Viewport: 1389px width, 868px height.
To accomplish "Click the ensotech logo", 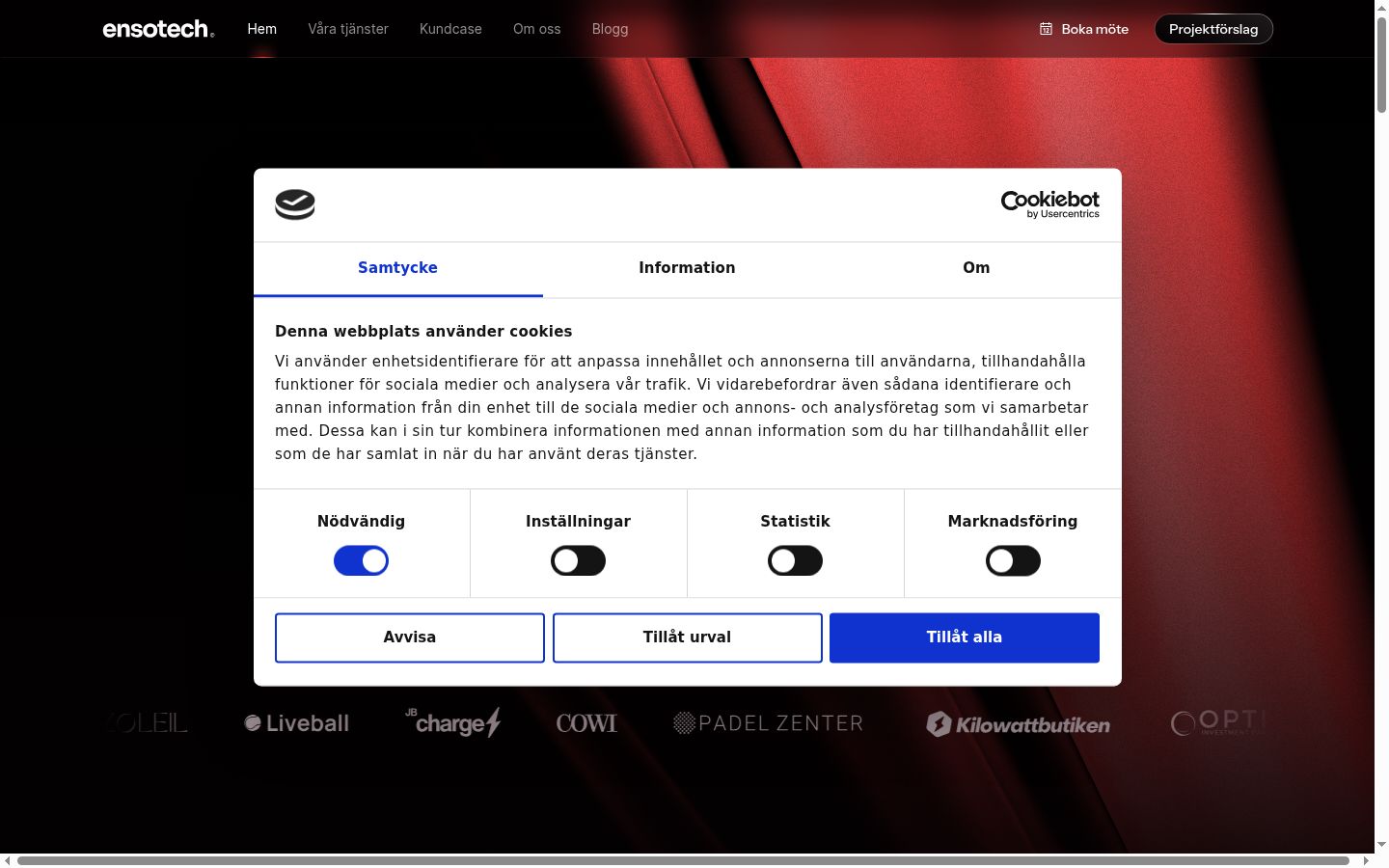I will (158, 29).
